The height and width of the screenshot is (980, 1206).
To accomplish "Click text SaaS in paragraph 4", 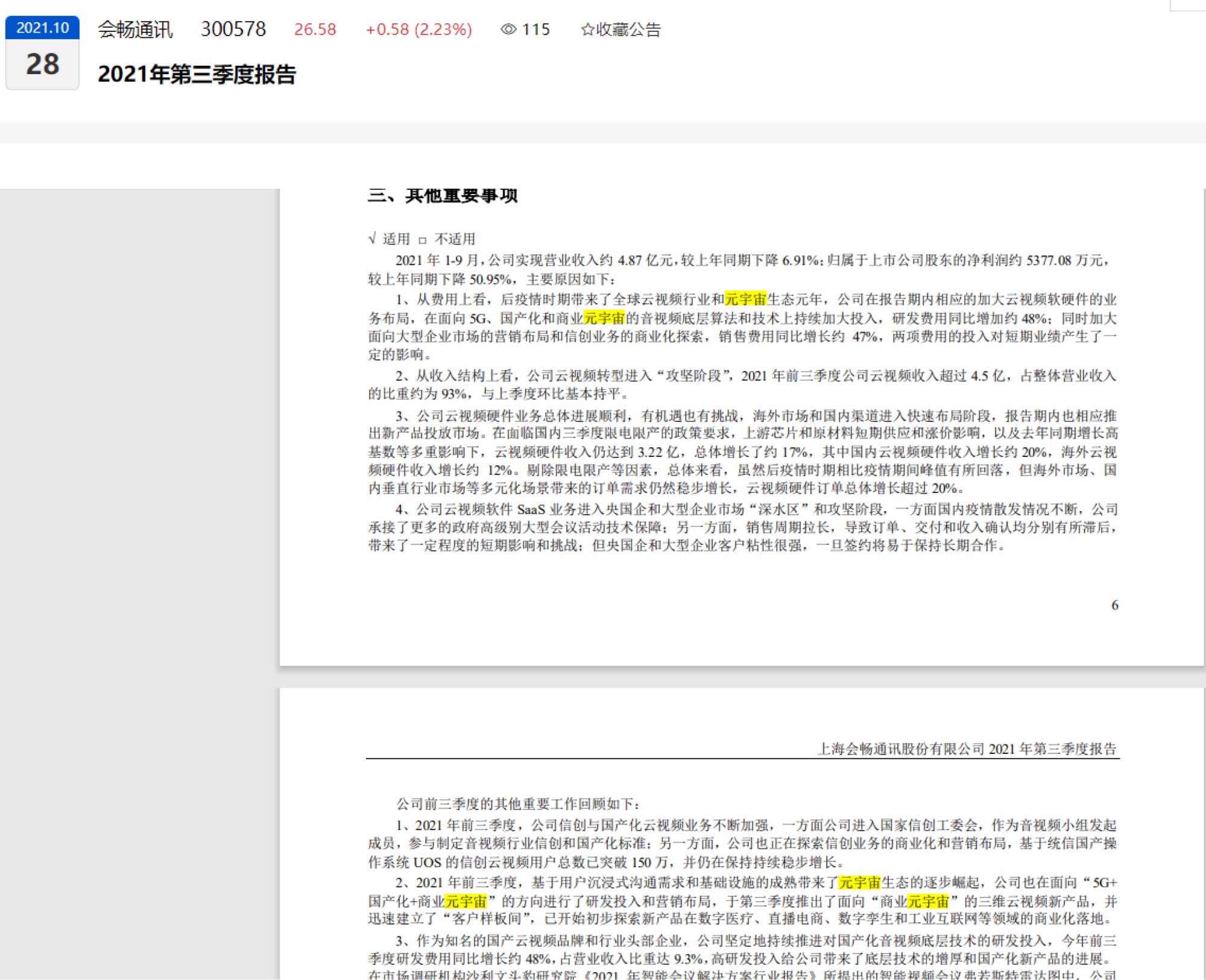I will click(x=531, y=509).
